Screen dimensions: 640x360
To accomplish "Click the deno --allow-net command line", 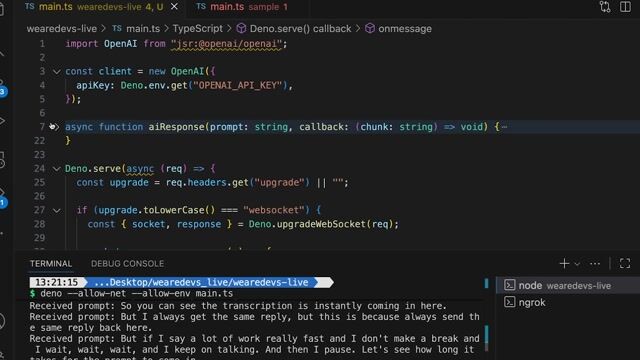I will tap(136, 293).
